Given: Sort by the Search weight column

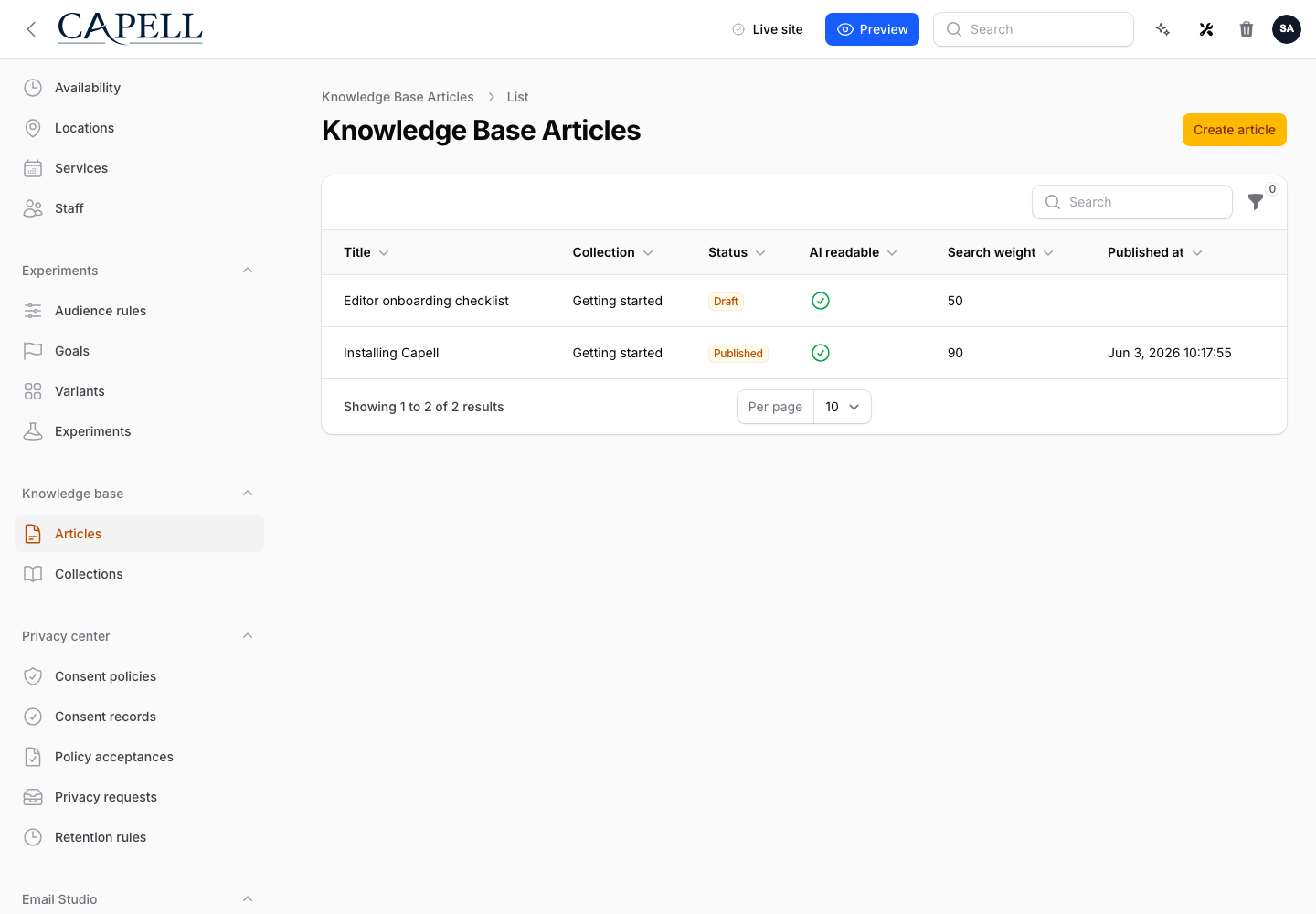Looking at the screenshot, I should click(x=1001, y=252).
